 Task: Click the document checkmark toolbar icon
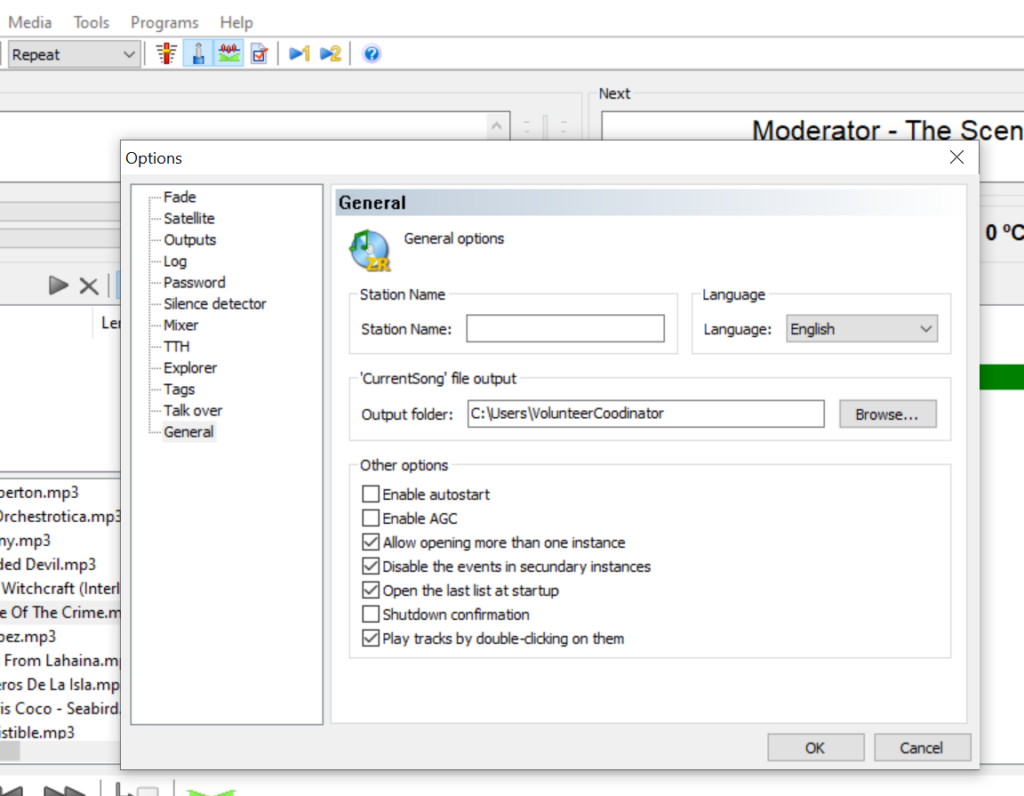tap(259, 54)
